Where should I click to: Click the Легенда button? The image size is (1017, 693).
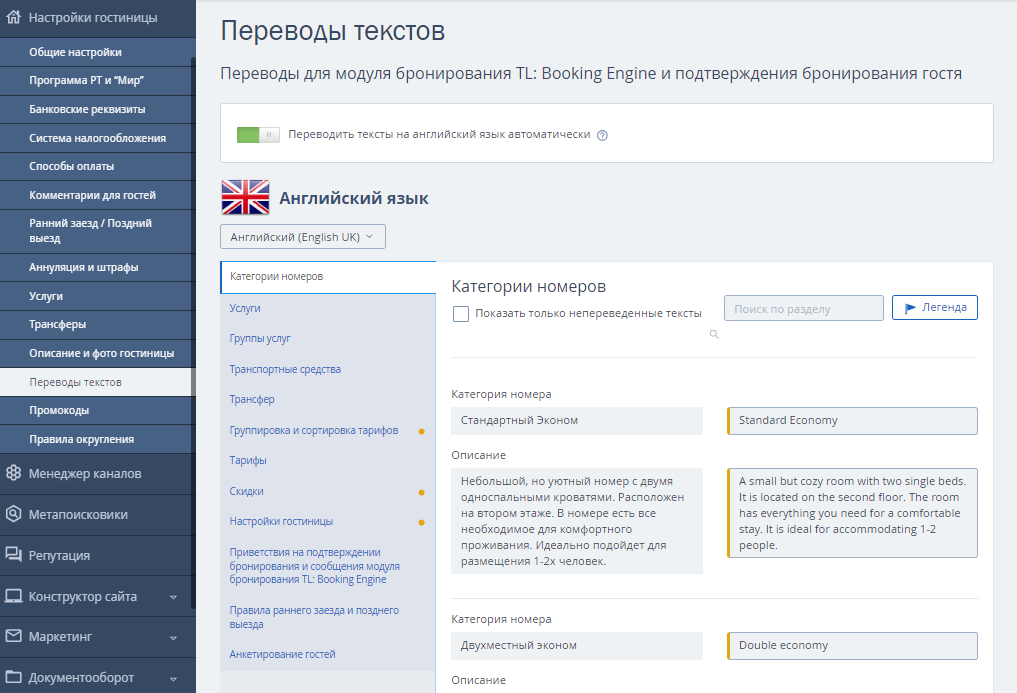point(935,308)
